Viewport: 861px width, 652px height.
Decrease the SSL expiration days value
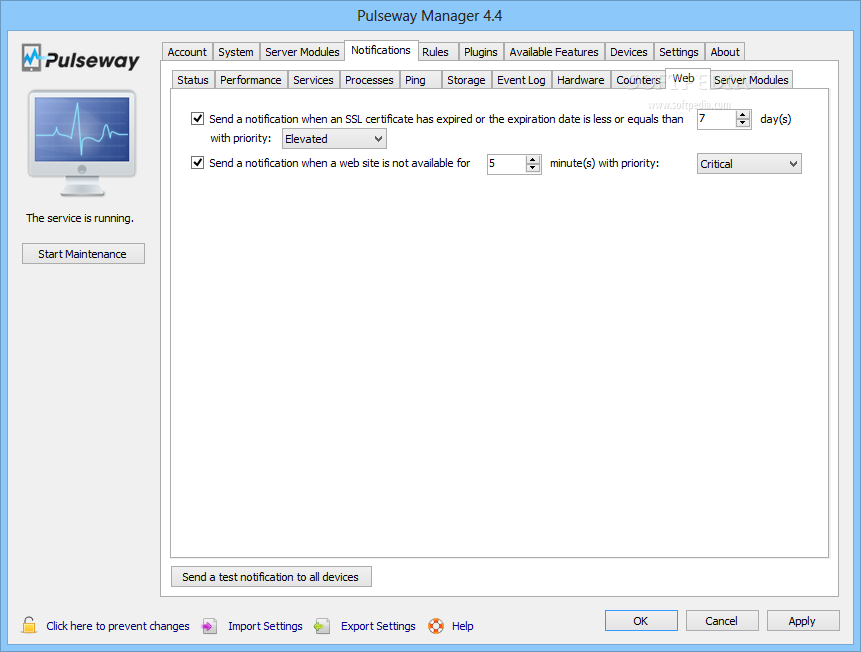[x=742, y=123]
